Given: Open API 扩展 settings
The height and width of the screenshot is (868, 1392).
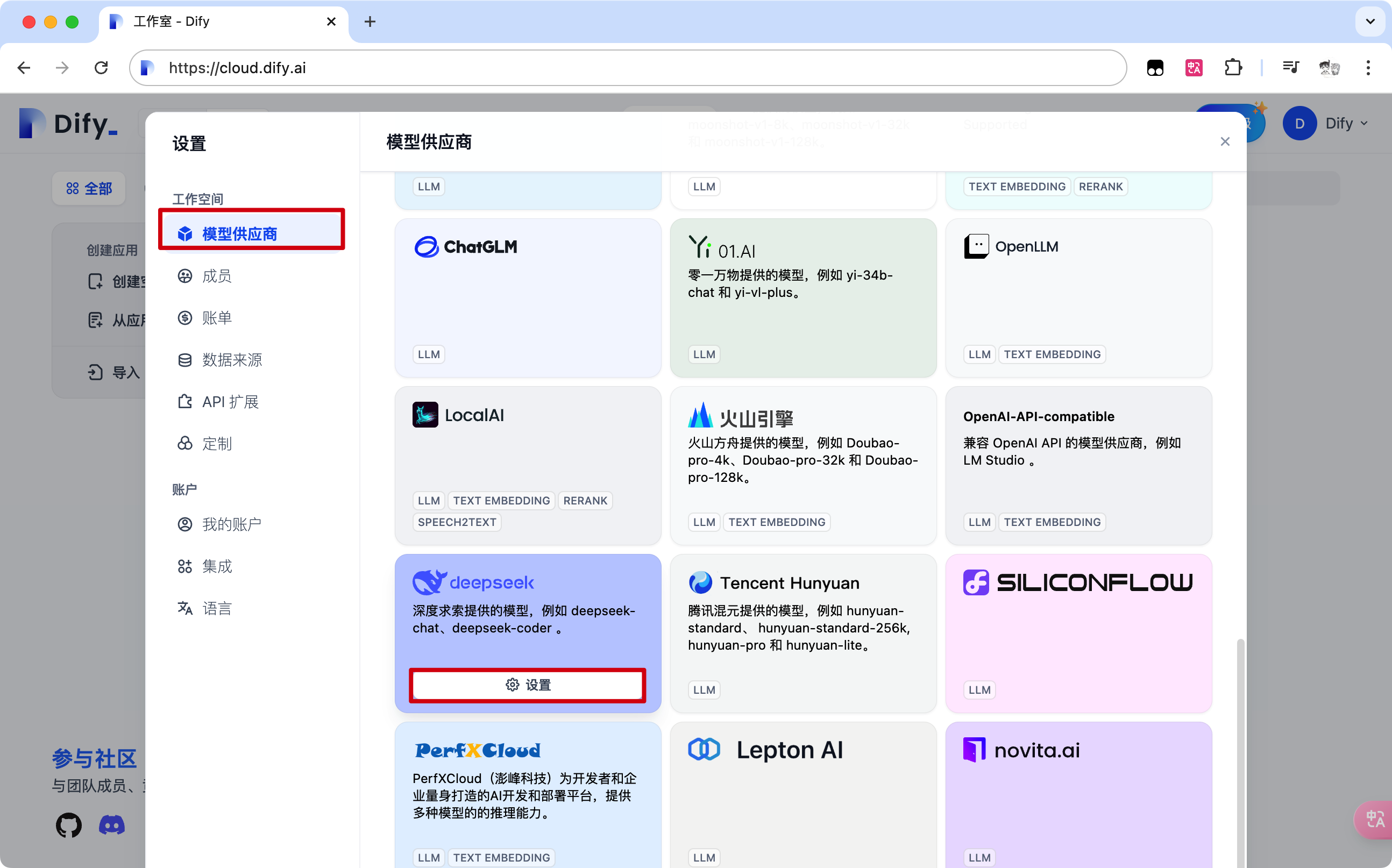Looking at the screenshot, I should [230, 402].
